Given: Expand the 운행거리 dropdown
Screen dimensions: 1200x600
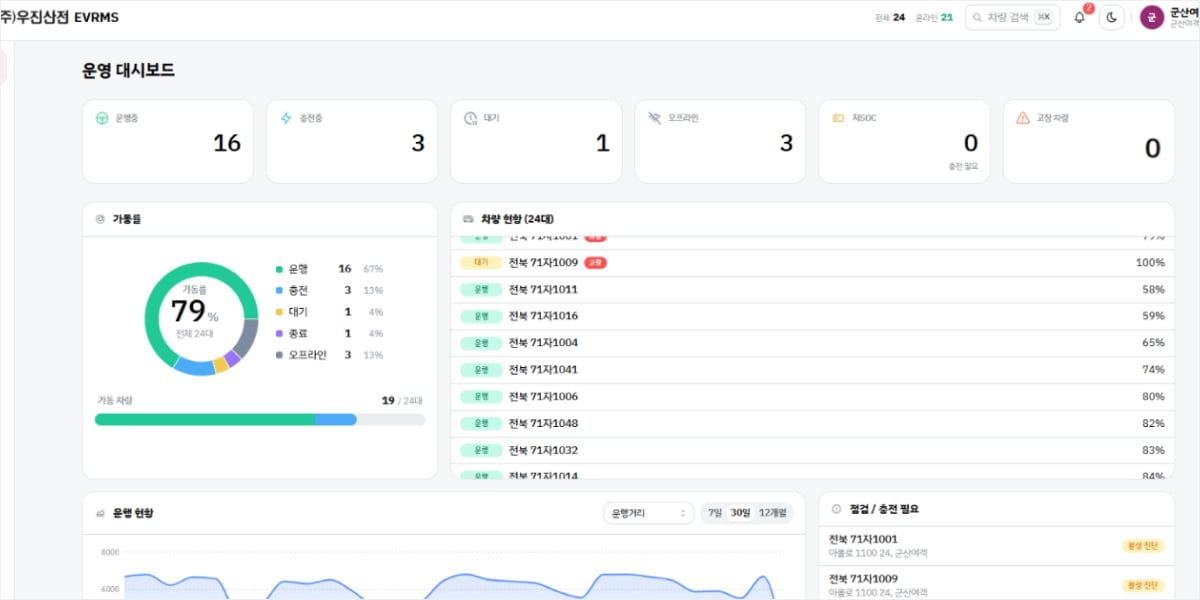Looking at the screenshot, I should coord(648,513).
